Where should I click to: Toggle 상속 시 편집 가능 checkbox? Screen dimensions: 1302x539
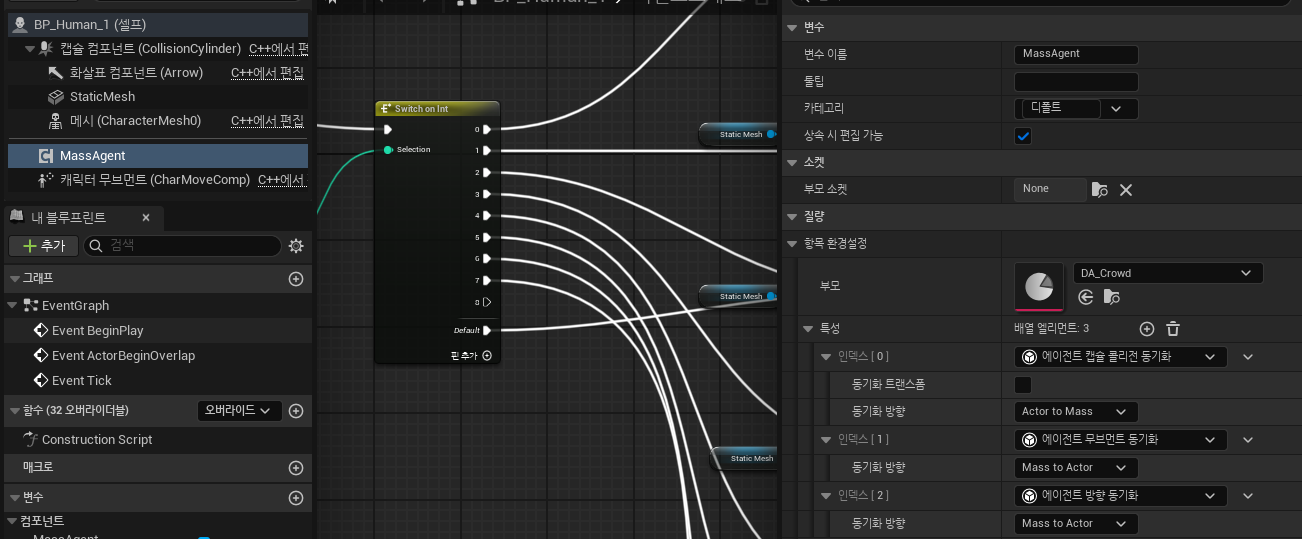click(x=1023, y=136)
